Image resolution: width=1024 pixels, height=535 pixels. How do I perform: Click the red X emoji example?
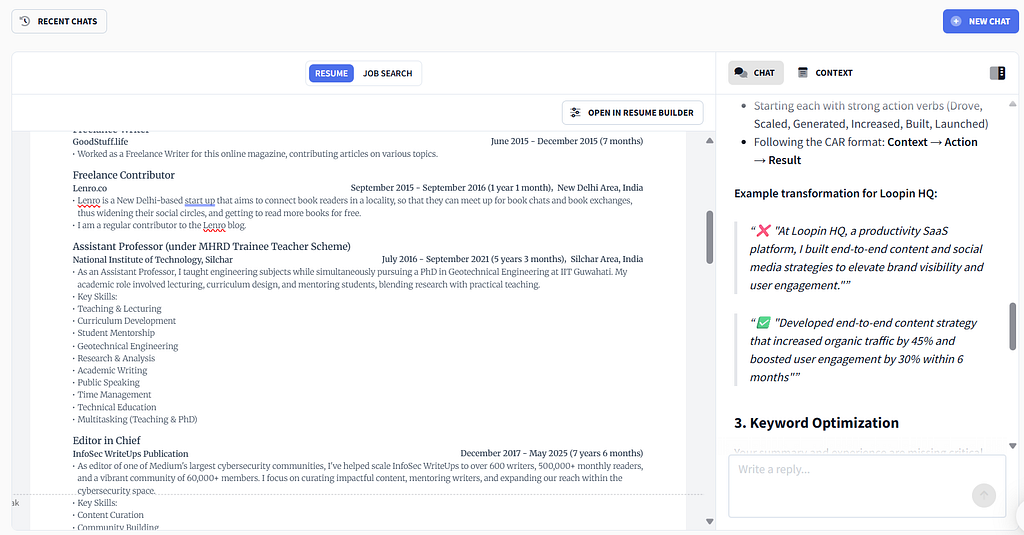tap(763, 231)
